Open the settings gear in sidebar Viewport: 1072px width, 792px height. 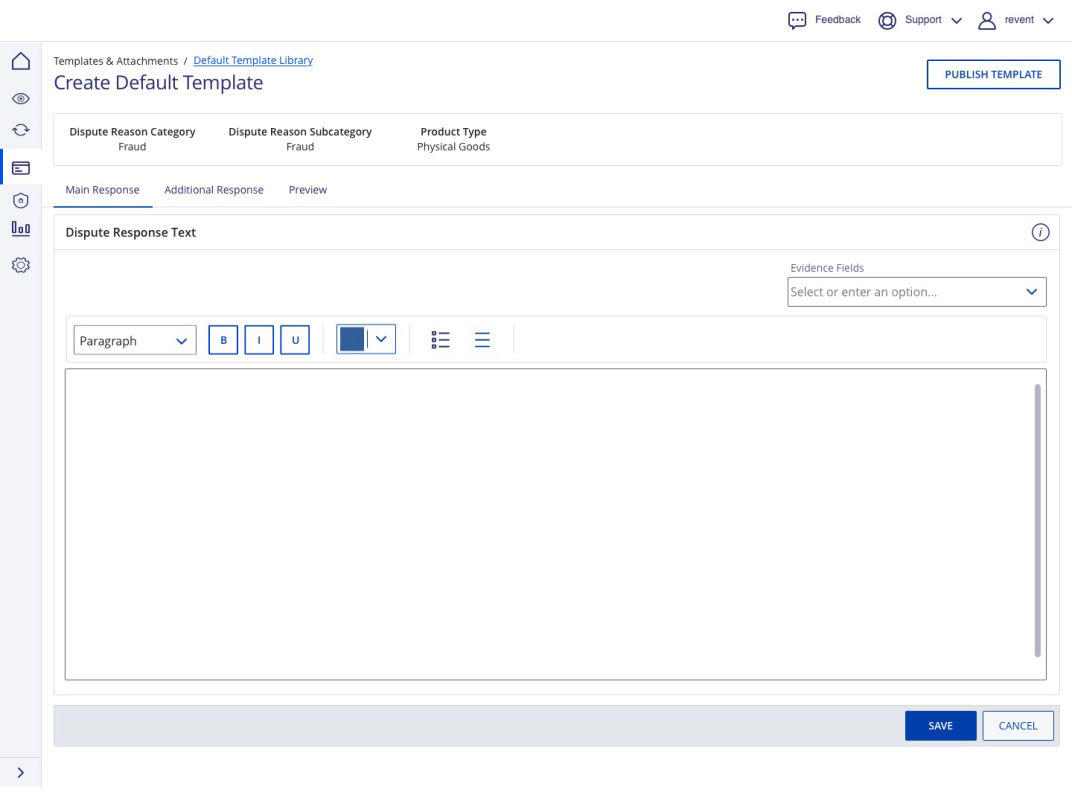(x=20, y=265)
